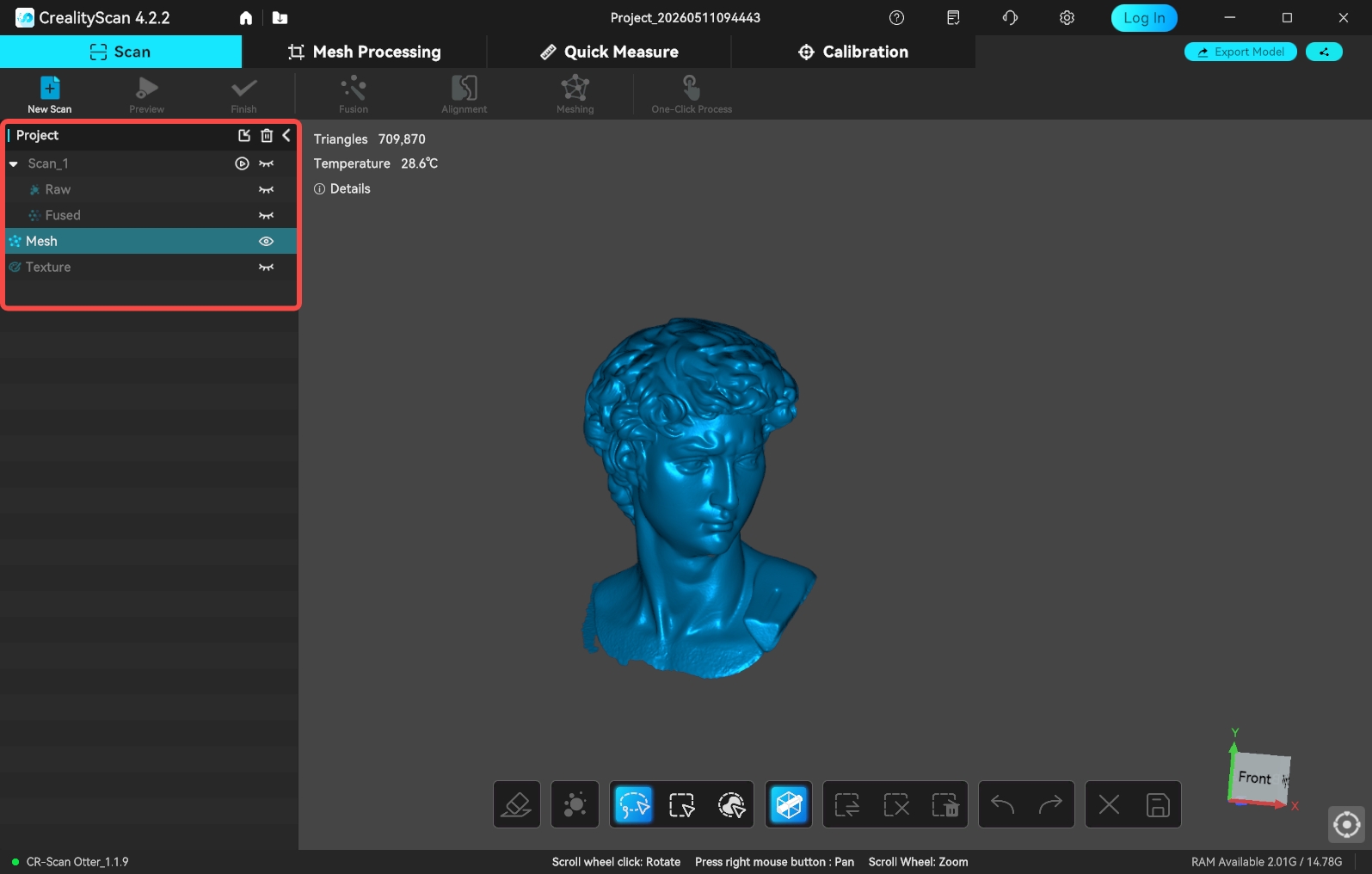
Task: Save edits with the floppy disk icon
Action: [x=1158, y=804]
